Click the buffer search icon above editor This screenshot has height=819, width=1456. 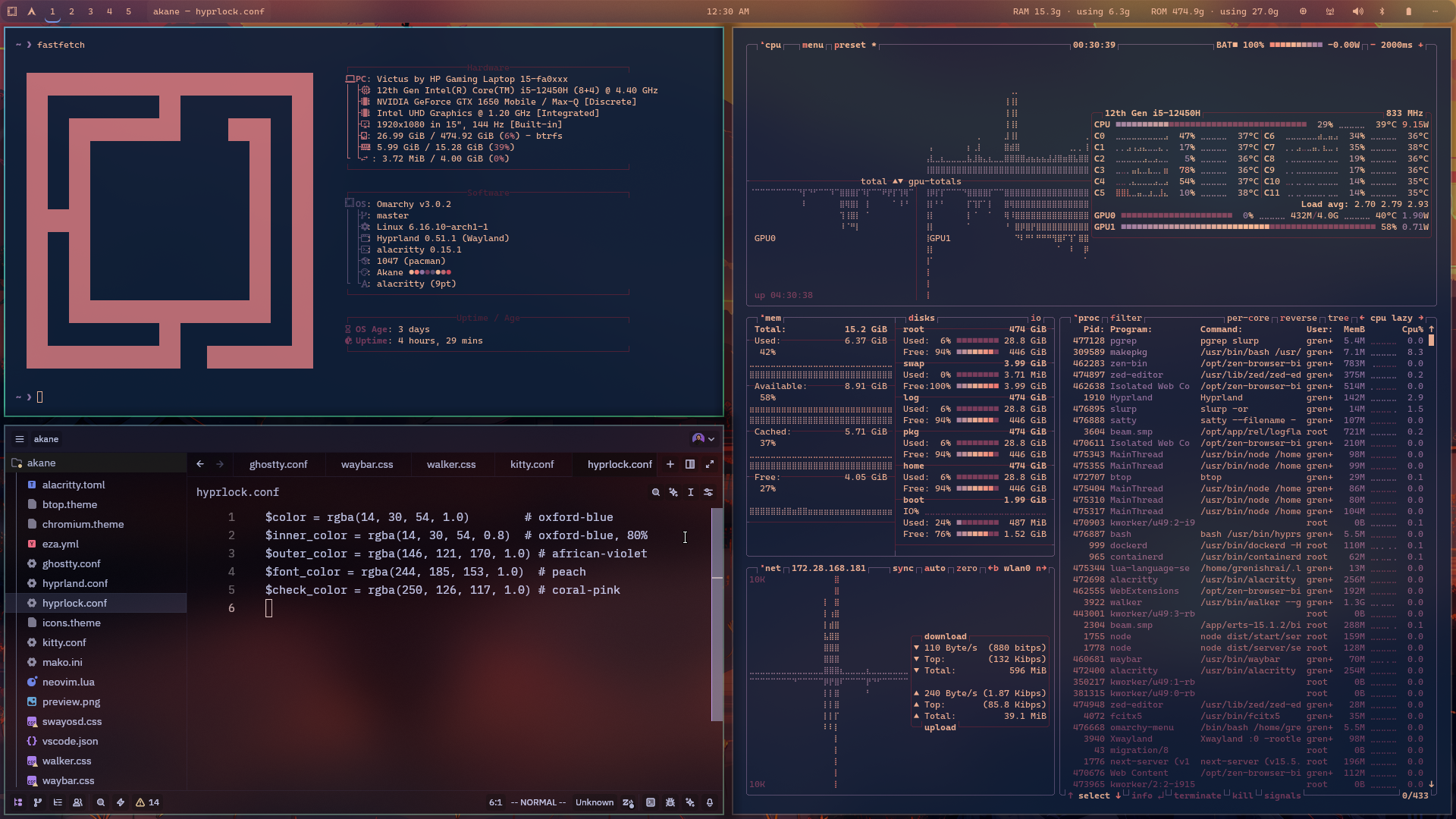pyautogui.click(x=656, y=492)
